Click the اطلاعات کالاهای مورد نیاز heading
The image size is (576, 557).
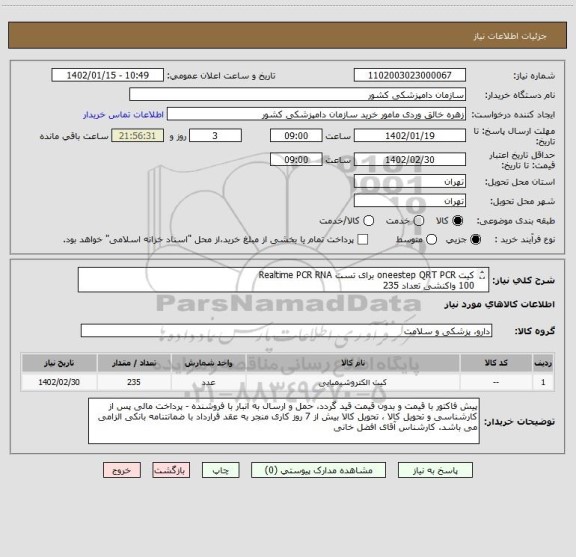click(500, 305)
